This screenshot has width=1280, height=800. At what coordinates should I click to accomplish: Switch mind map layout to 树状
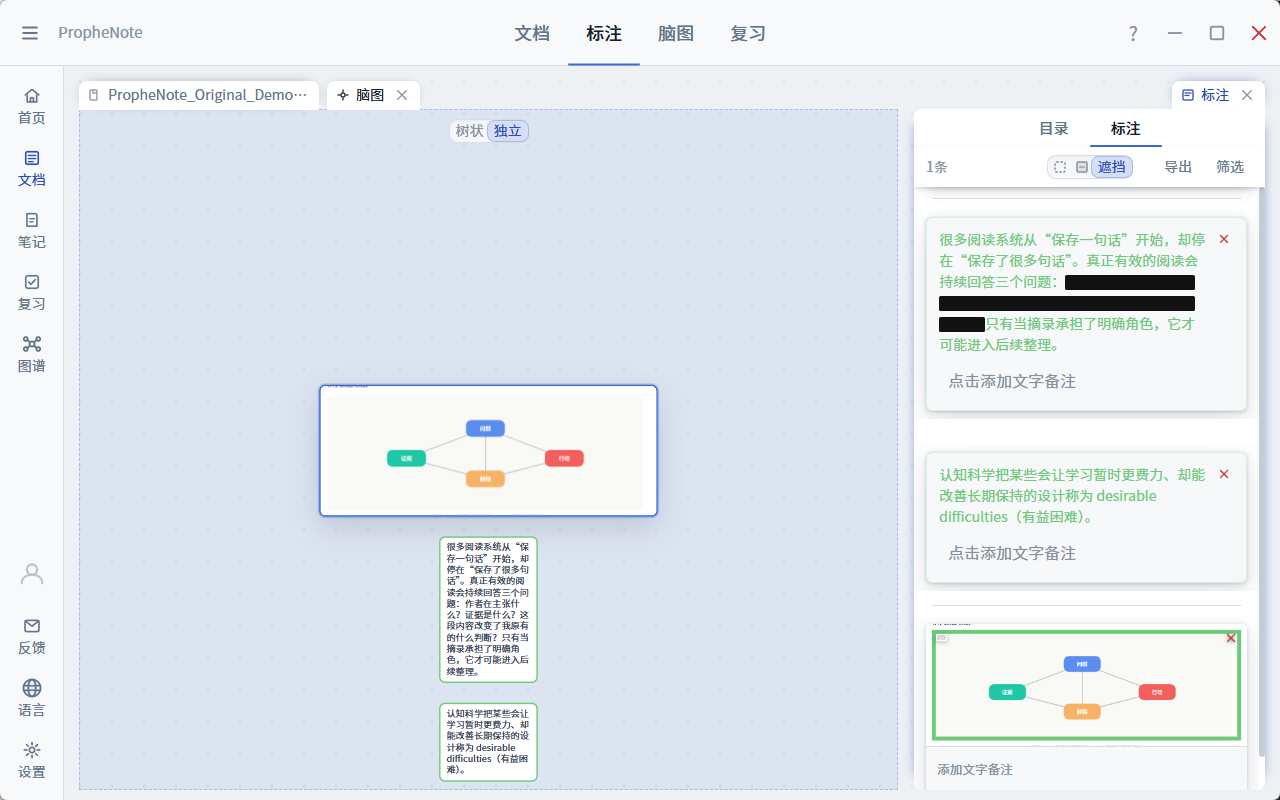coord(470,131)
